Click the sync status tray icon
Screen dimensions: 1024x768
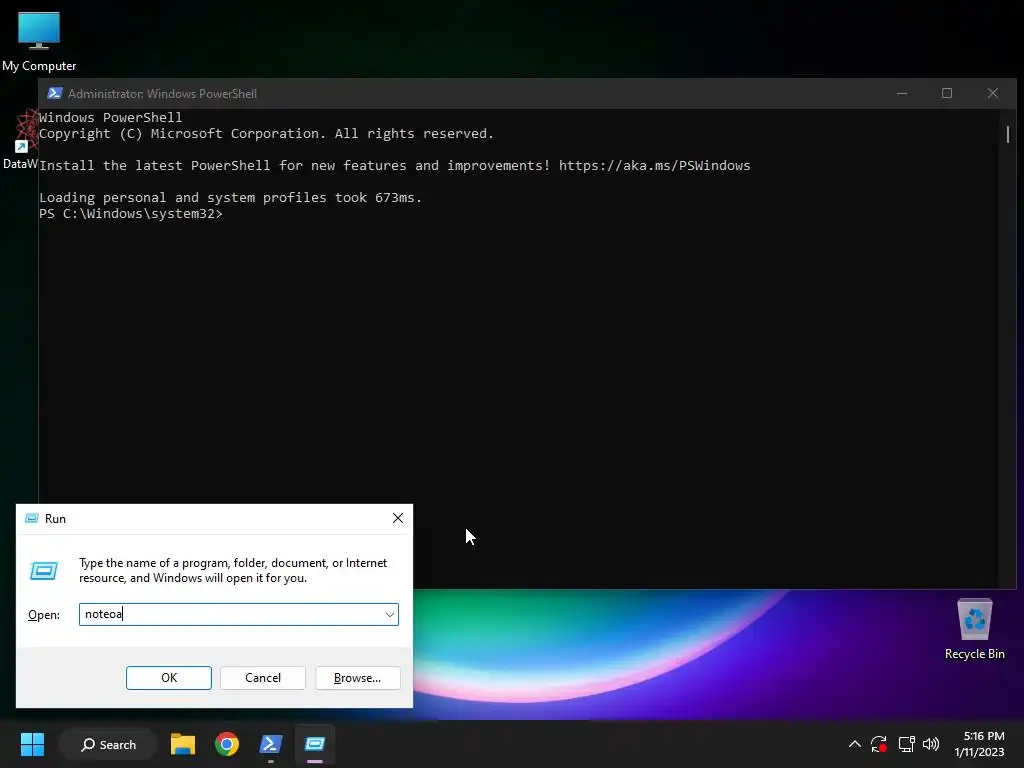point(879,744)
